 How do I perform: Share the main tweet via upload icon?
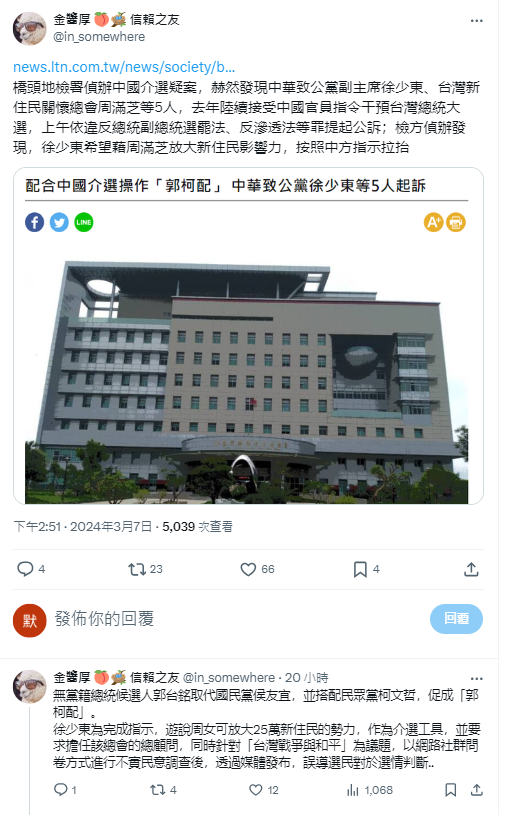click(471, 569)
